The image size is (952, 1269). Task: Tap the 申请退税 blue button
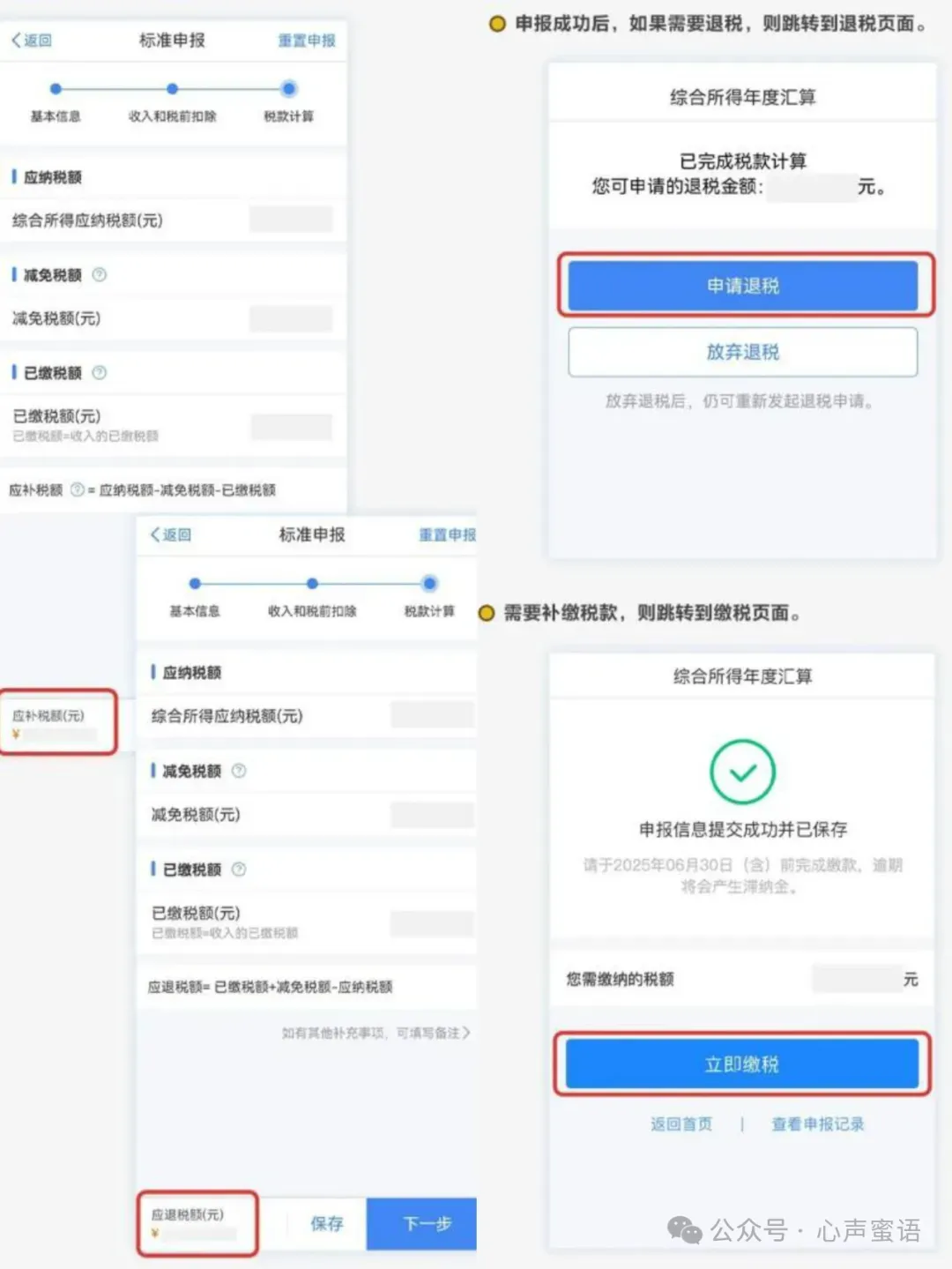click(743, 286)
